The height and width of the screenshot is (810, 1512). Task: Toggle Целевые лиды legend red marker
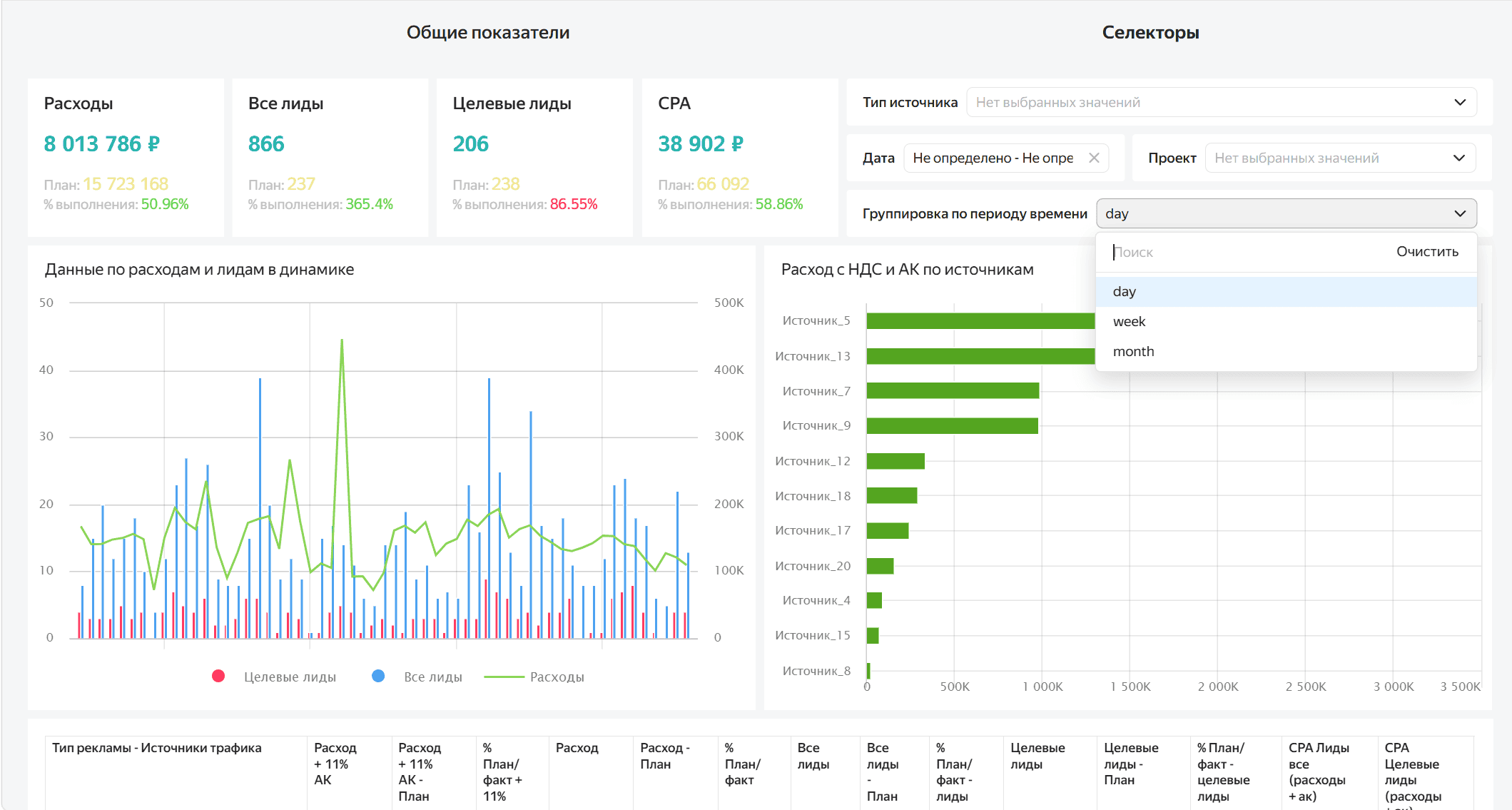tap(219, 676)
